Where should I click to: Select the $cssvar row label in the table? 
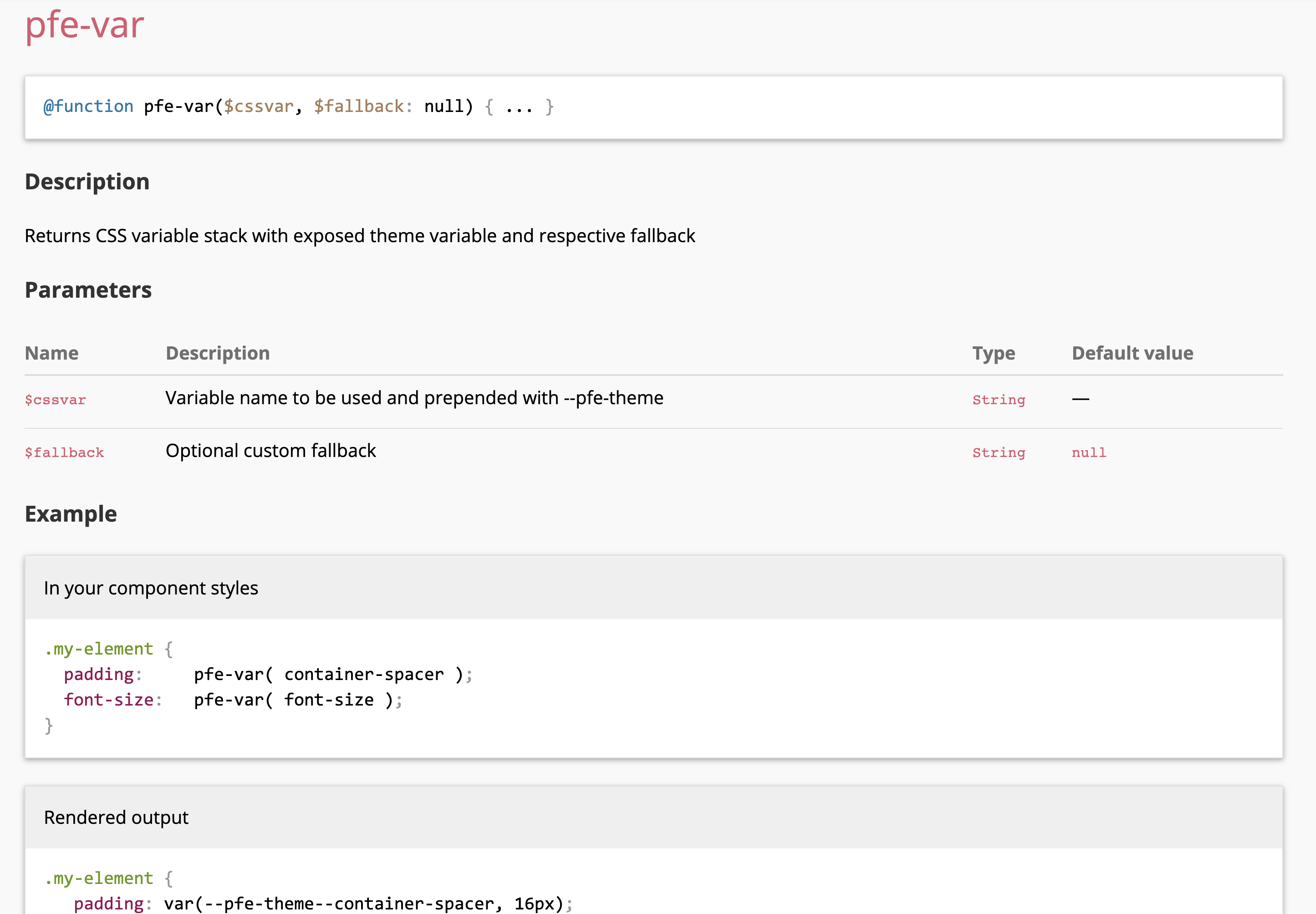55,399
